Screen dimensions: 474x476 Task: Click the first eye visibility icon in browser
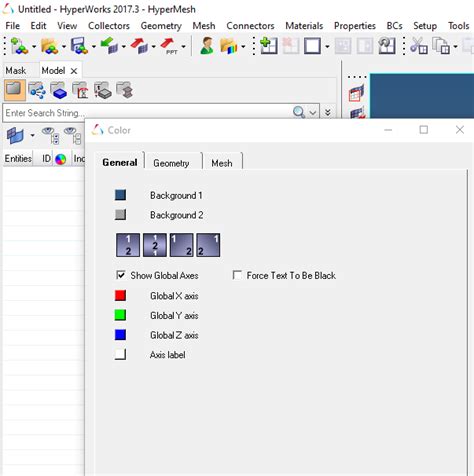(50, 135)
